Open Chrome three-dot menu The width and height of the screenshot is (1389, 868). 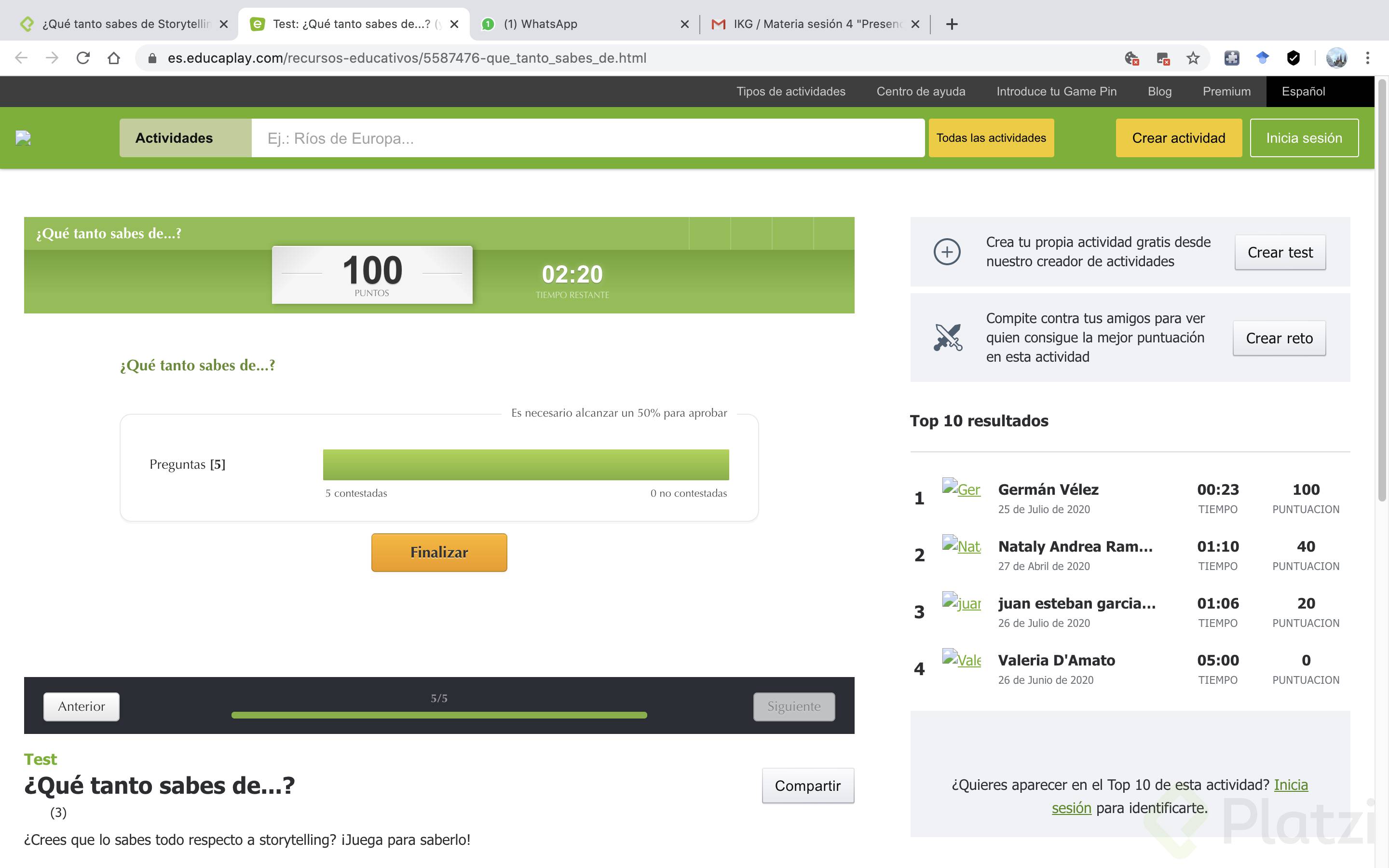tap(1368, 58)
